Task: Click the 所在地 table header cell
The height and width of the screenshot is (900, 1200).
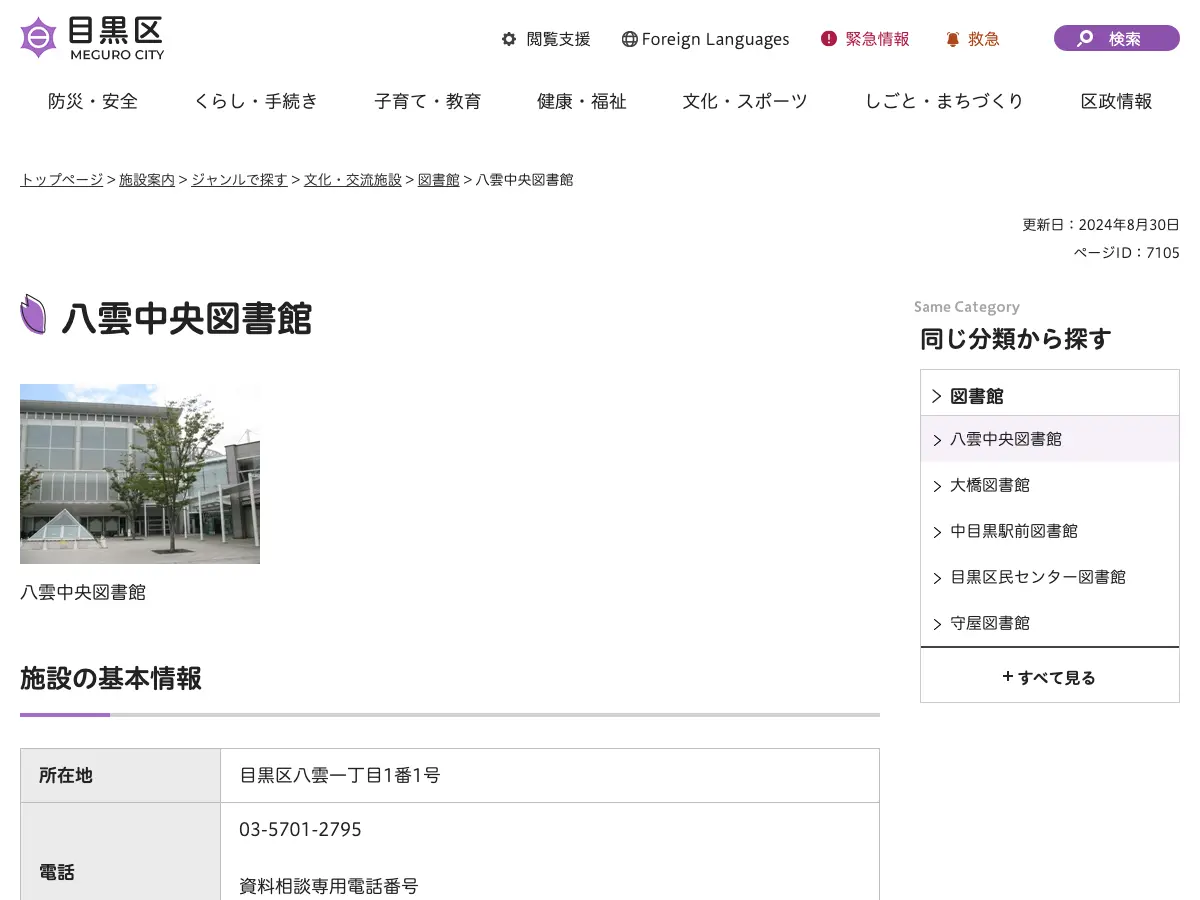Action: 121,775
